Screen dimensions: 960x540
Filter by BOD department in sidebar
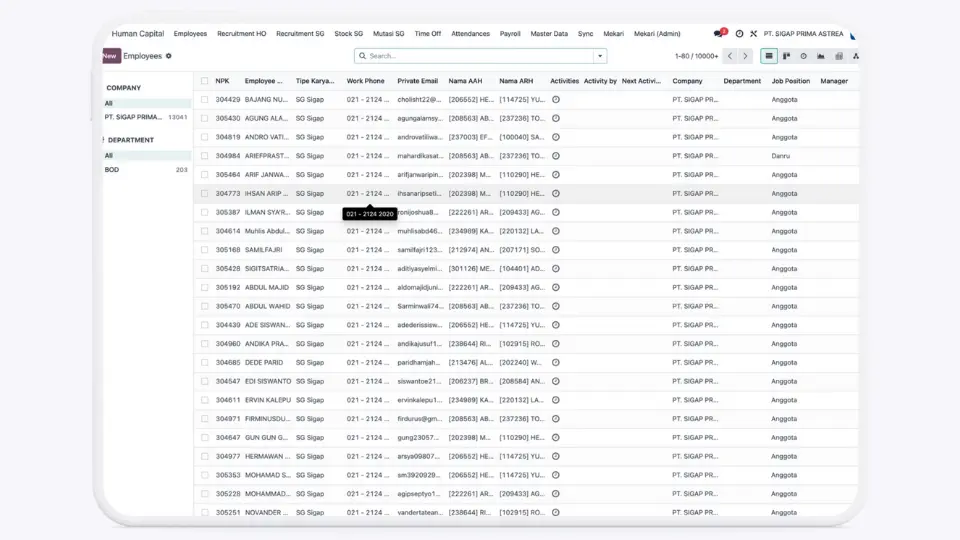(112, 170)
